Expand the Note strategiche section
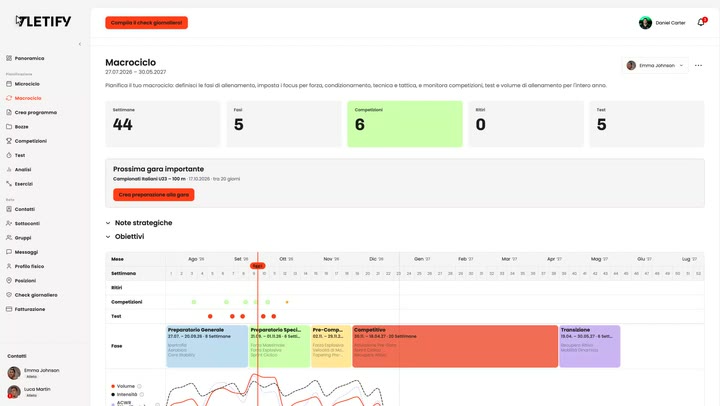The height and width of the screenshot is (406, 720). pyautogui.click(x=139, y=223)
